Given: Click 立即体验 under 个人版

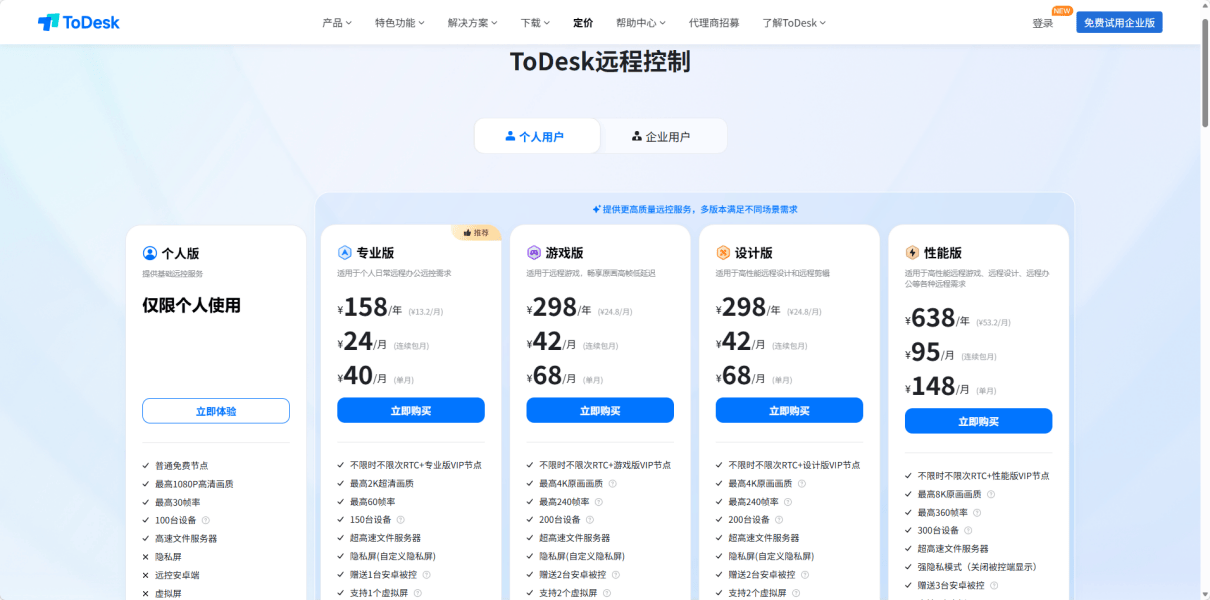Looking at the screenshot, I should click(216, 411).
